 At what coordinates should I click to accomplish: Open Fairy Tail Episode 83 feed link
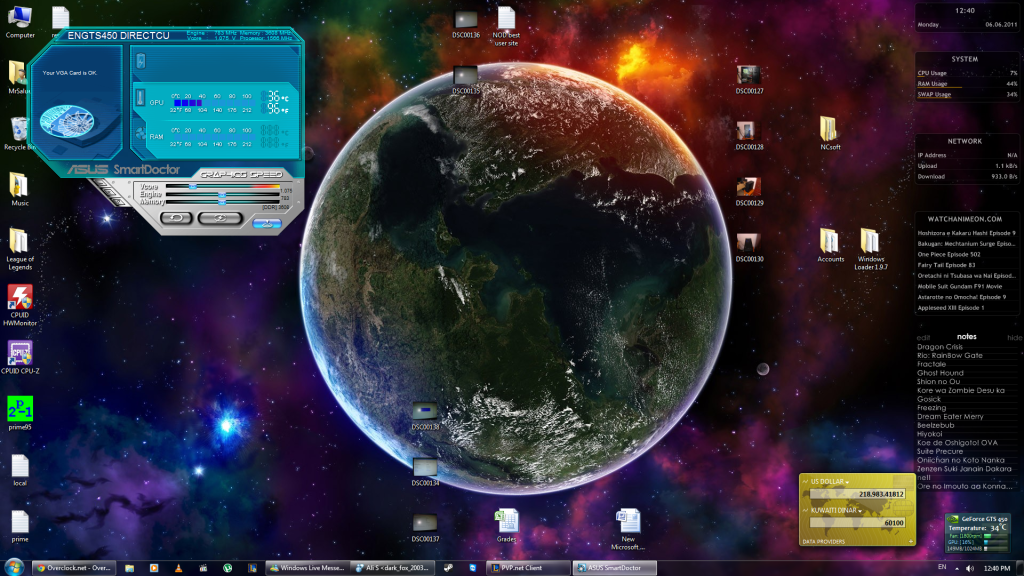[x=946, y=265]
